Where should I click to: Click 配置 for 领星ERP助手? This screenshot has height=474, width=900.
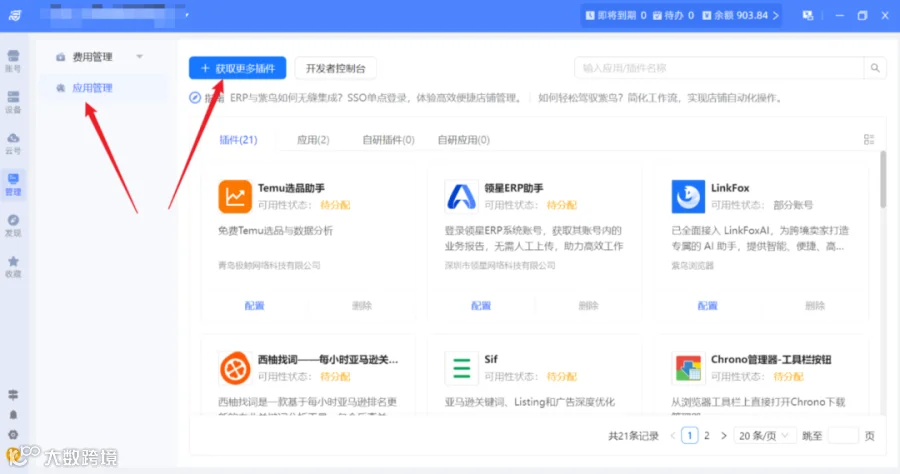point(481,305)
